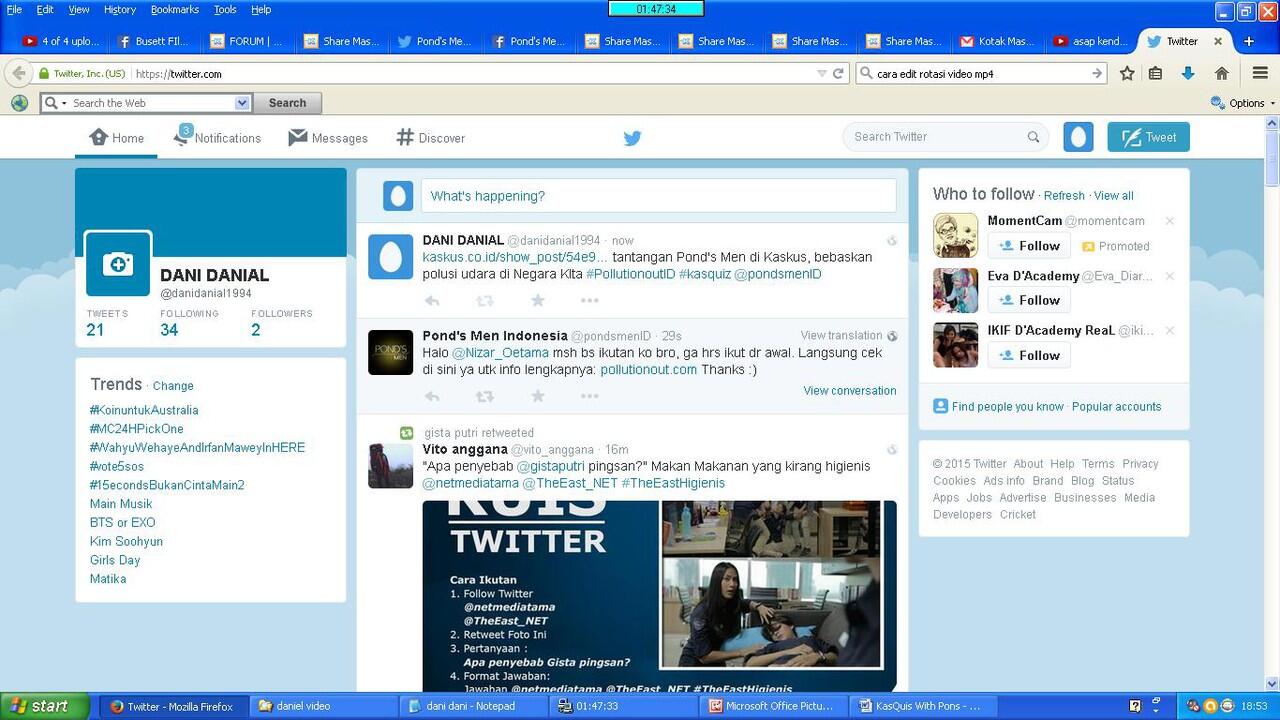Open dani dani Notepad from taskbar

coord(470,706)
